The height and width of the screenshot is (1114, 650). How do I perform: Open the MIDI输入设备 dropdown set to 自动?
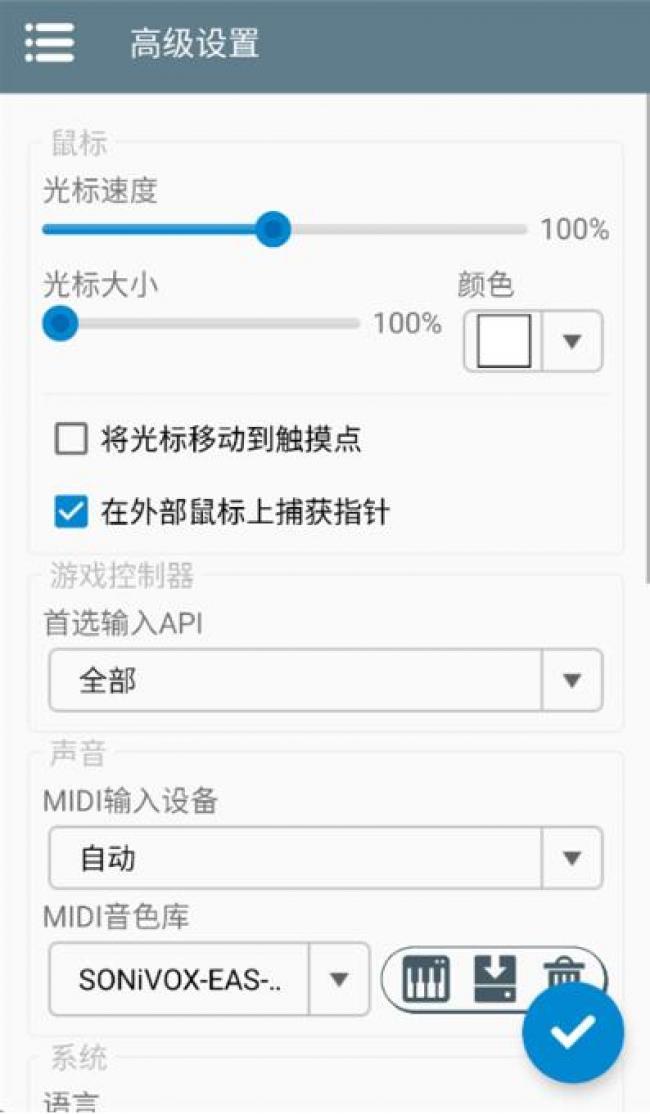(x=326, y=858)
